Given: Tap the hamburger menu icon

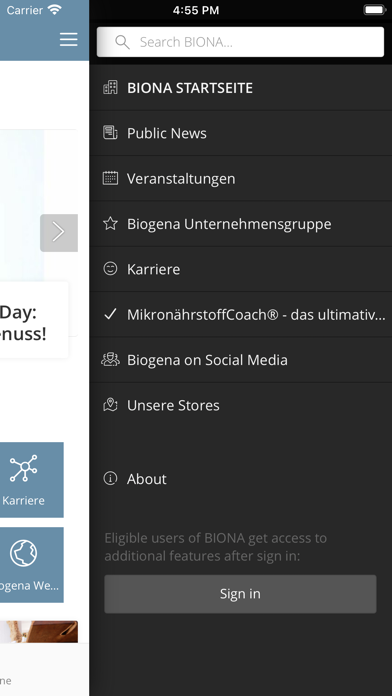Looking at the screenshot, I should coord(69,40).
